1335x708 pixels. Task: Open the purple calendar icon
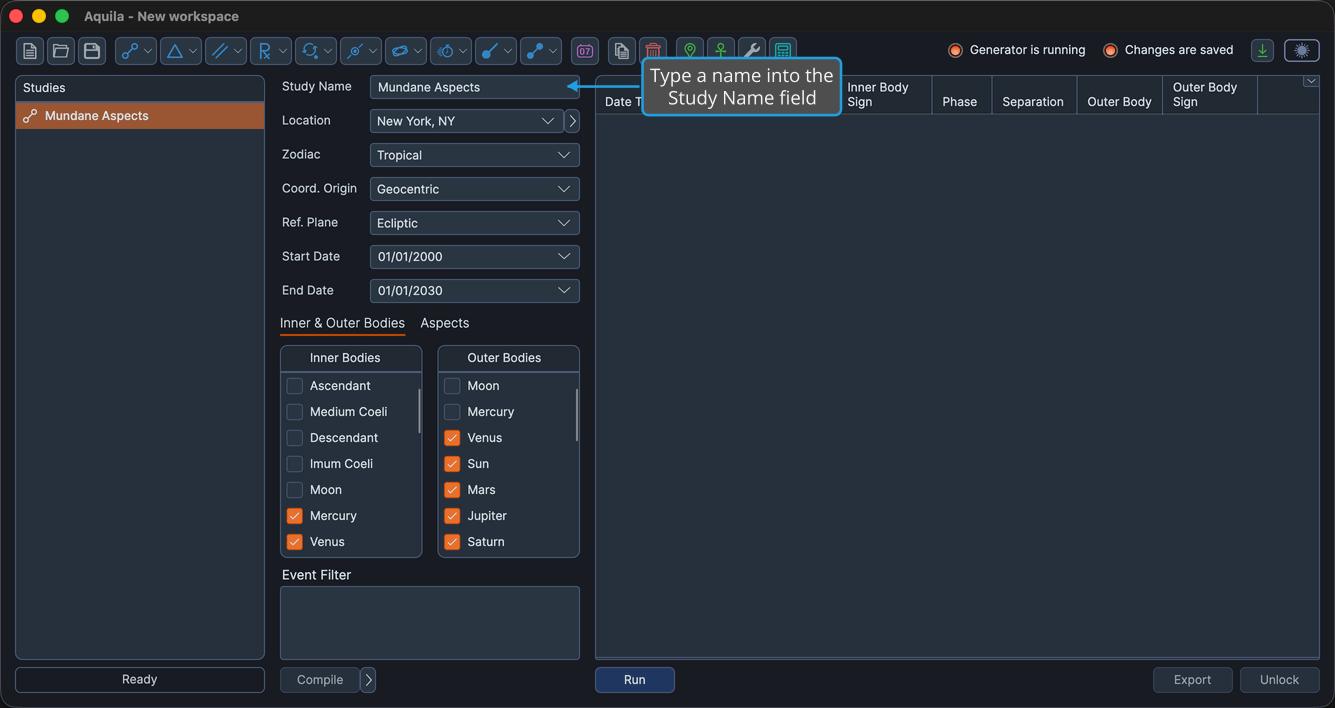[585, 51]
